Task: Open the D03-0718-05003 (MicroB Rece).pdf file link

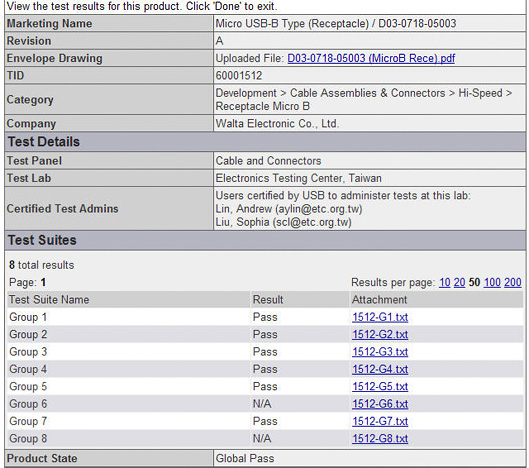Action: pyautogui.click(x=371, y=58)
